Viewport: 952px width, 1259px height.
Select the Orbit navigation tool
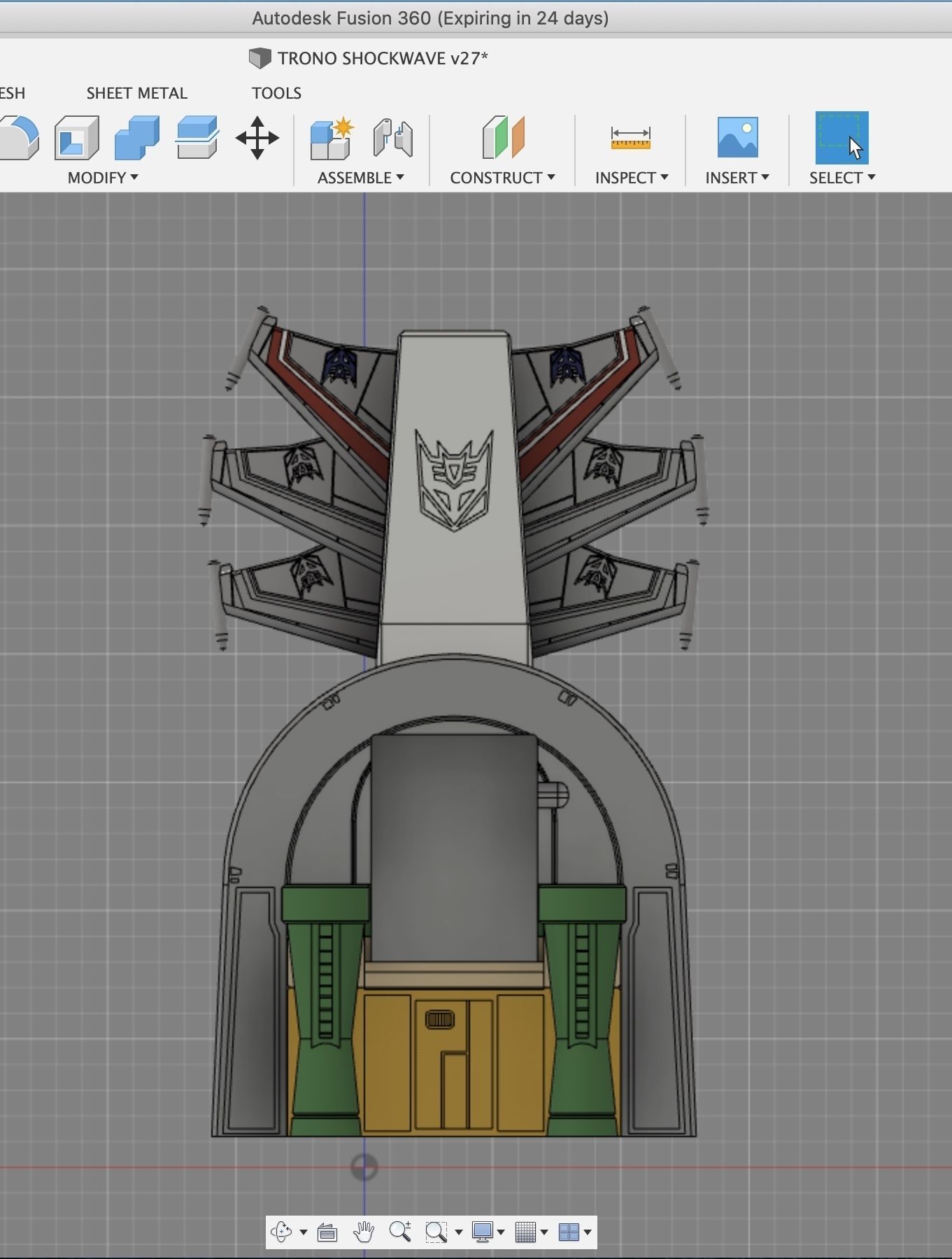pyautogui.click(x=282, y=1232)
